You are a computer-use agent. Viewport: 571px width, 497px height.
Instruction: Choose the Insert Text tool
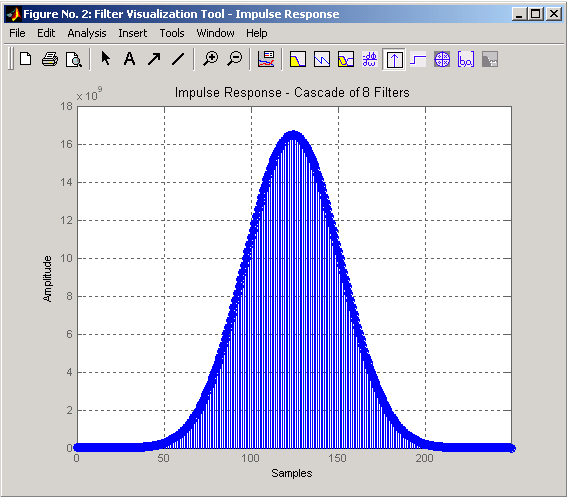coord(129,59)
